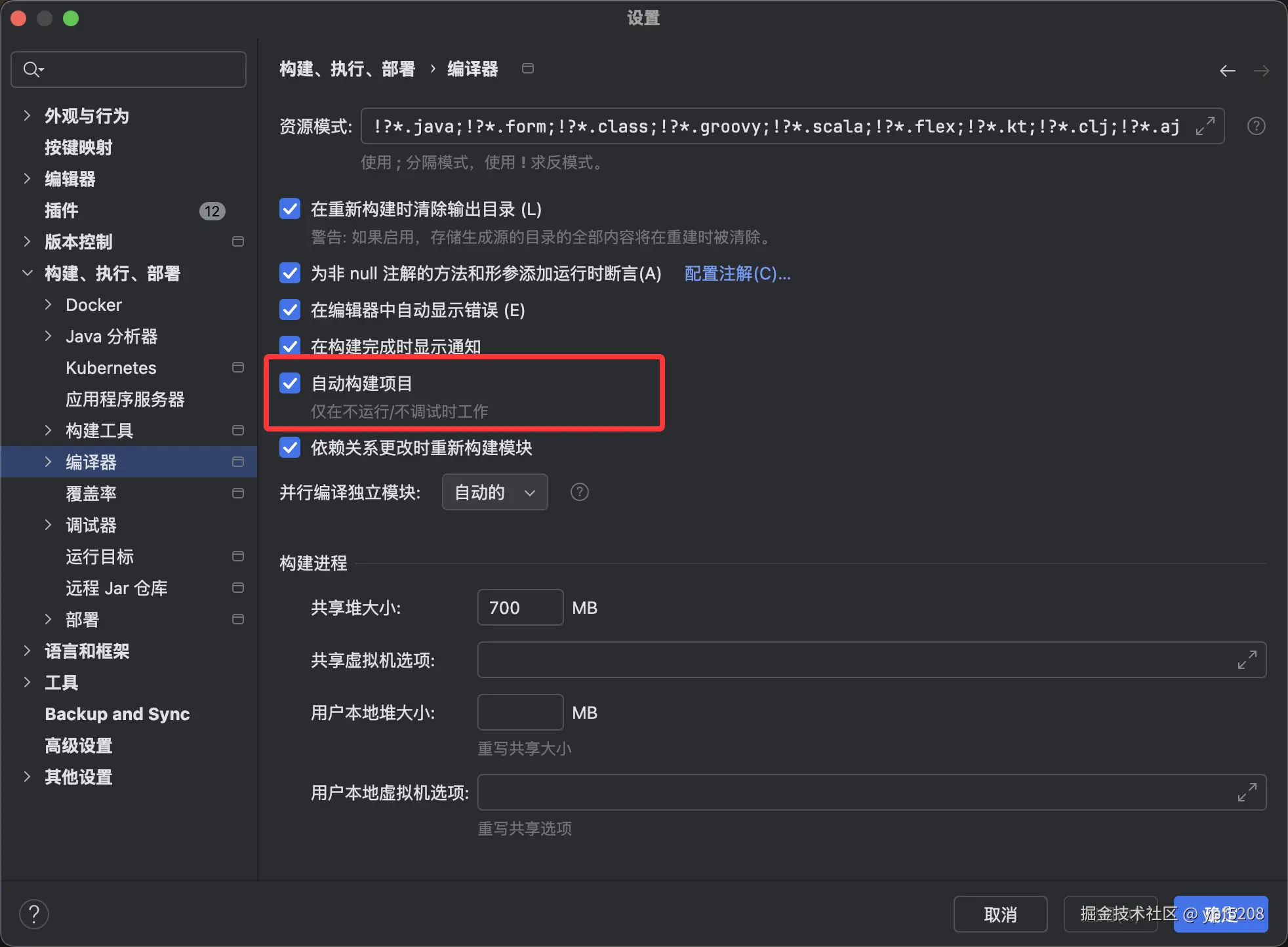Expand the 外观与行为 tree node
1288x947 pixels.
27,116
